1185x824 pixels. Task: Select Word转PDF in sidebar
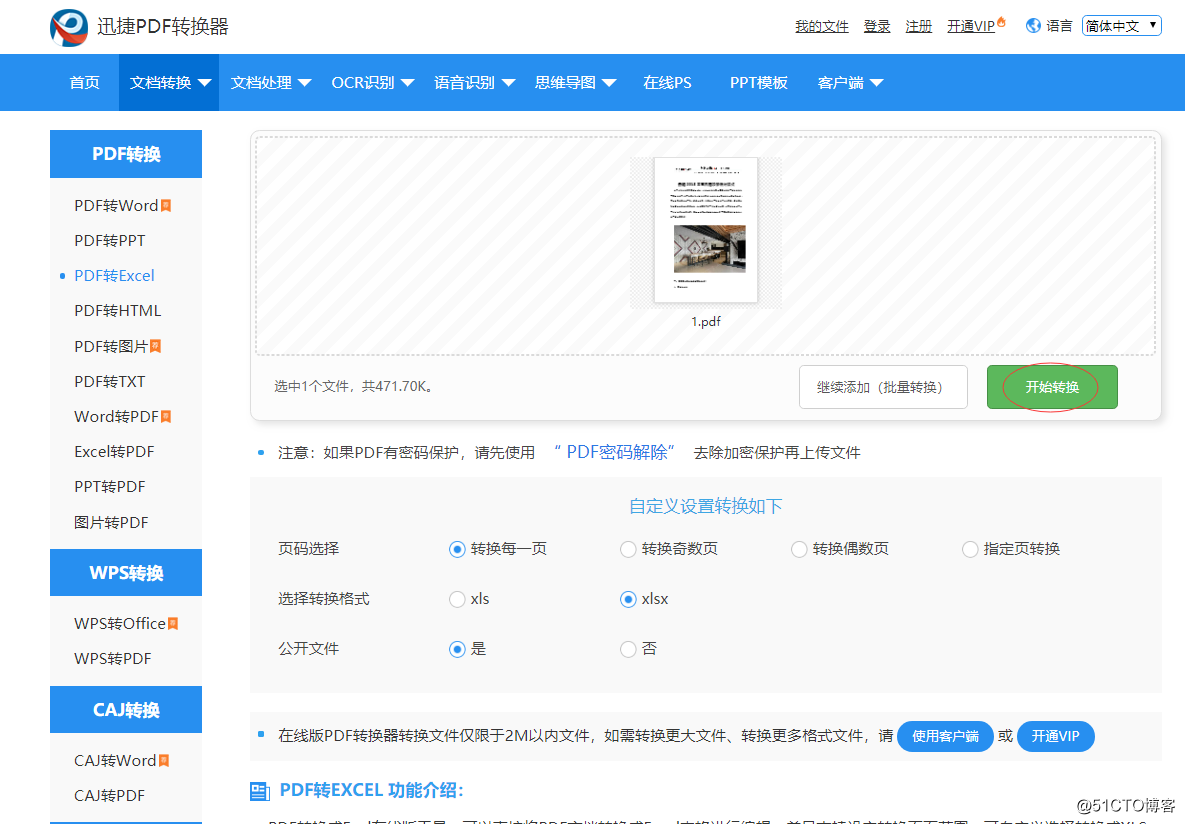[x=116, y=417]
